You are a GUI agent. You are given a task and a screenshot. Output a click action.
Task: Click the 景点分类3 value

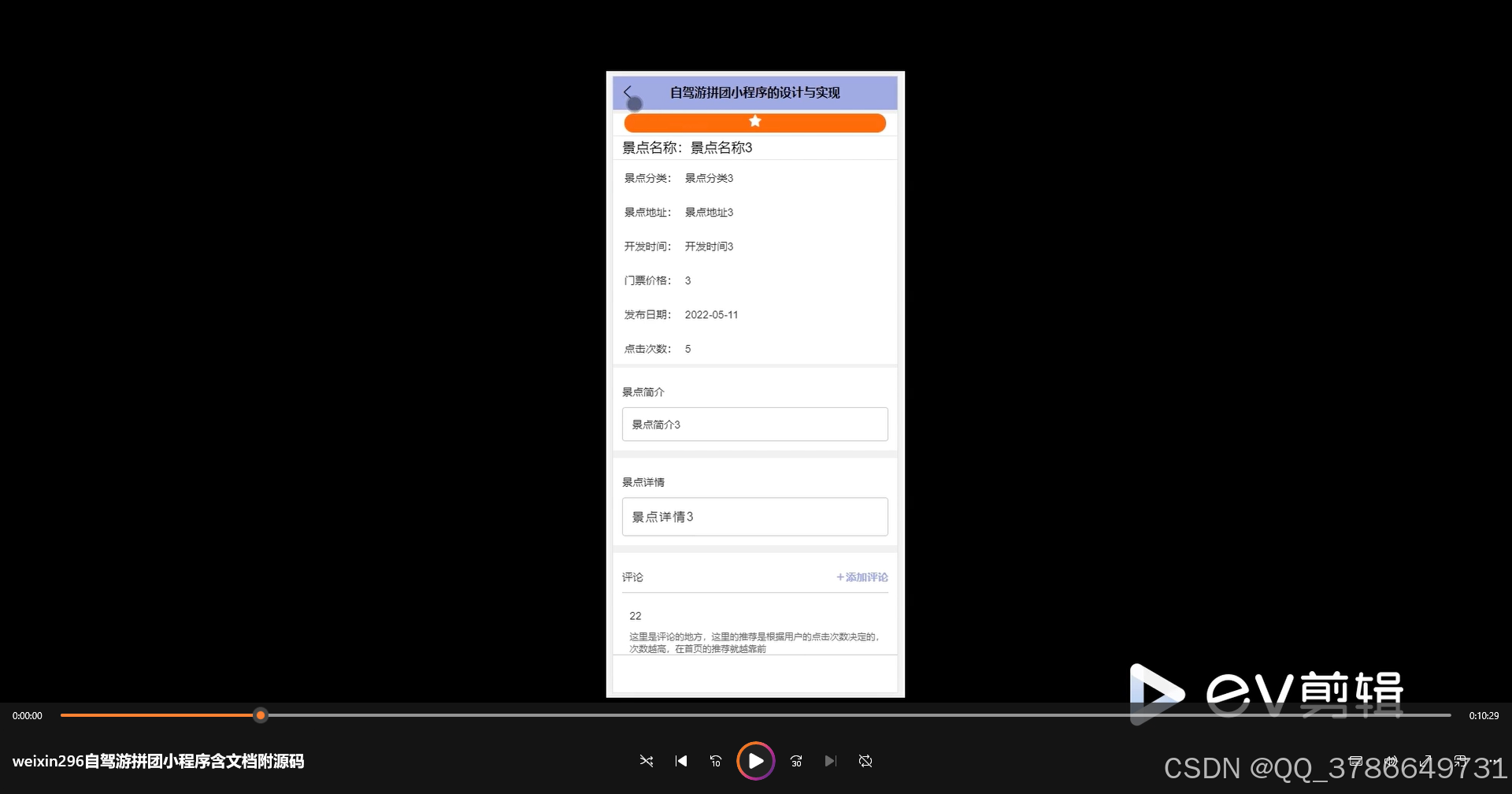click(709, 179)
